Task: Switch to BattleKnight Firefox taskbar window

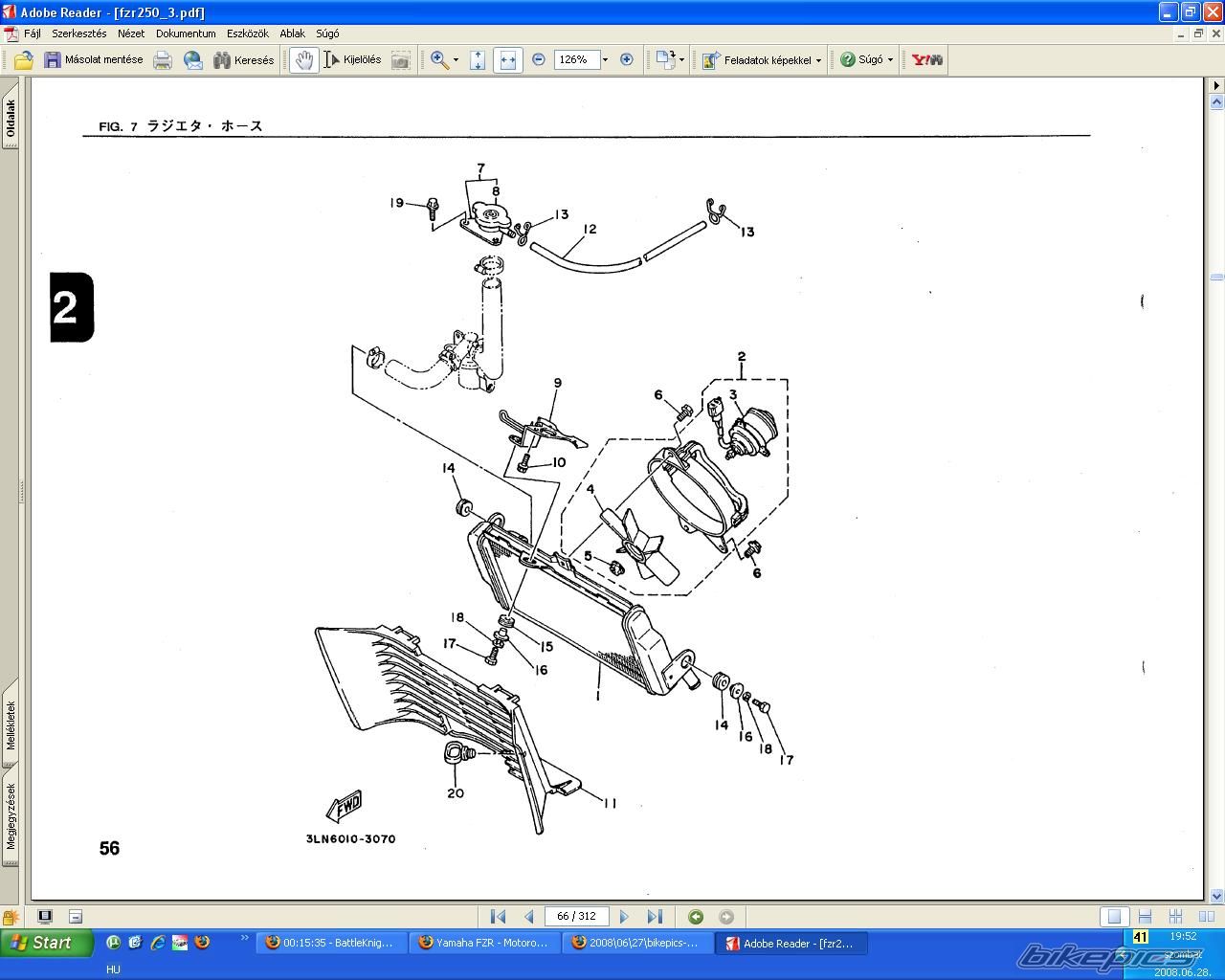Action: click(x=331, y=943)
